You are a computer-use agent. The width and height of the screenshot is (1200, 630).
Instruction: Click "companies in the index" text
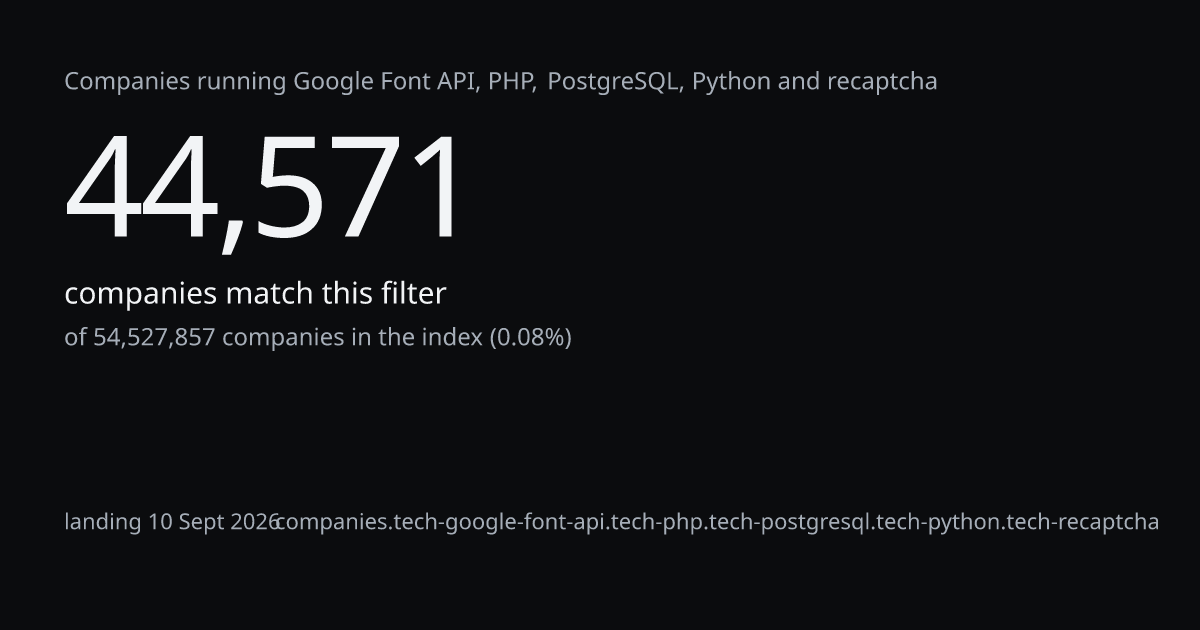[x=352, y=337]
